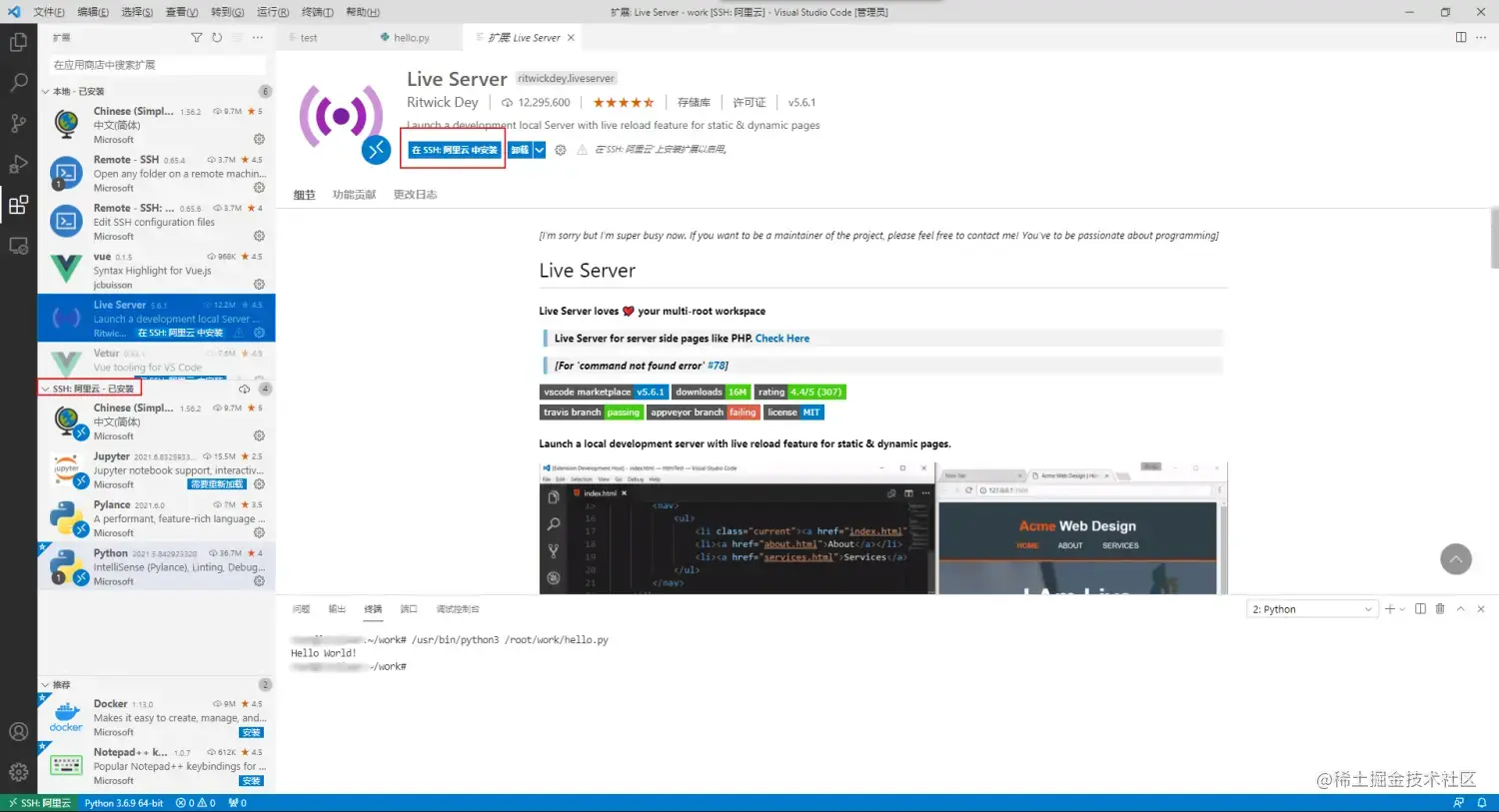Open the Accounts icon in the Activity Bar
1499x812 pixels.
[x=18, y=731]
